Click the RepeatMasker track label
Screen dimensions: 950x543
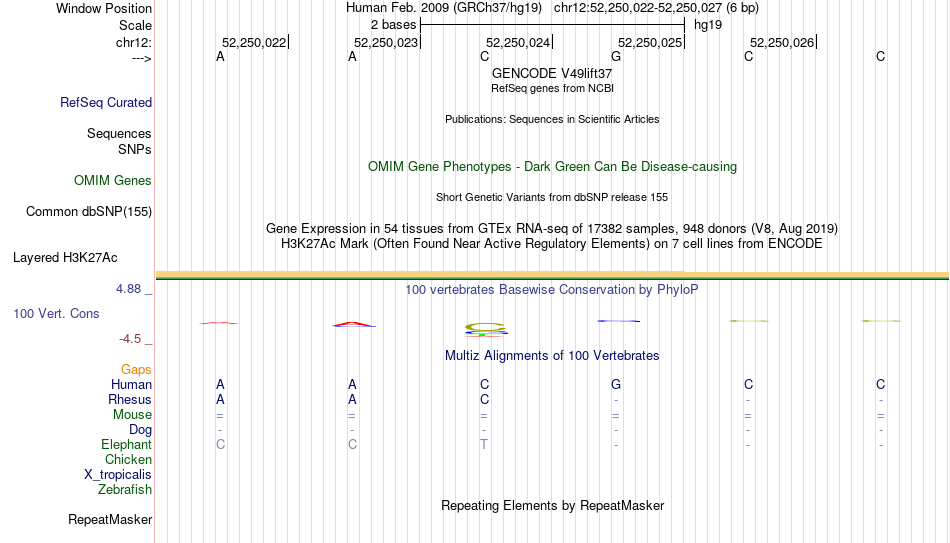tap(110, 519)
